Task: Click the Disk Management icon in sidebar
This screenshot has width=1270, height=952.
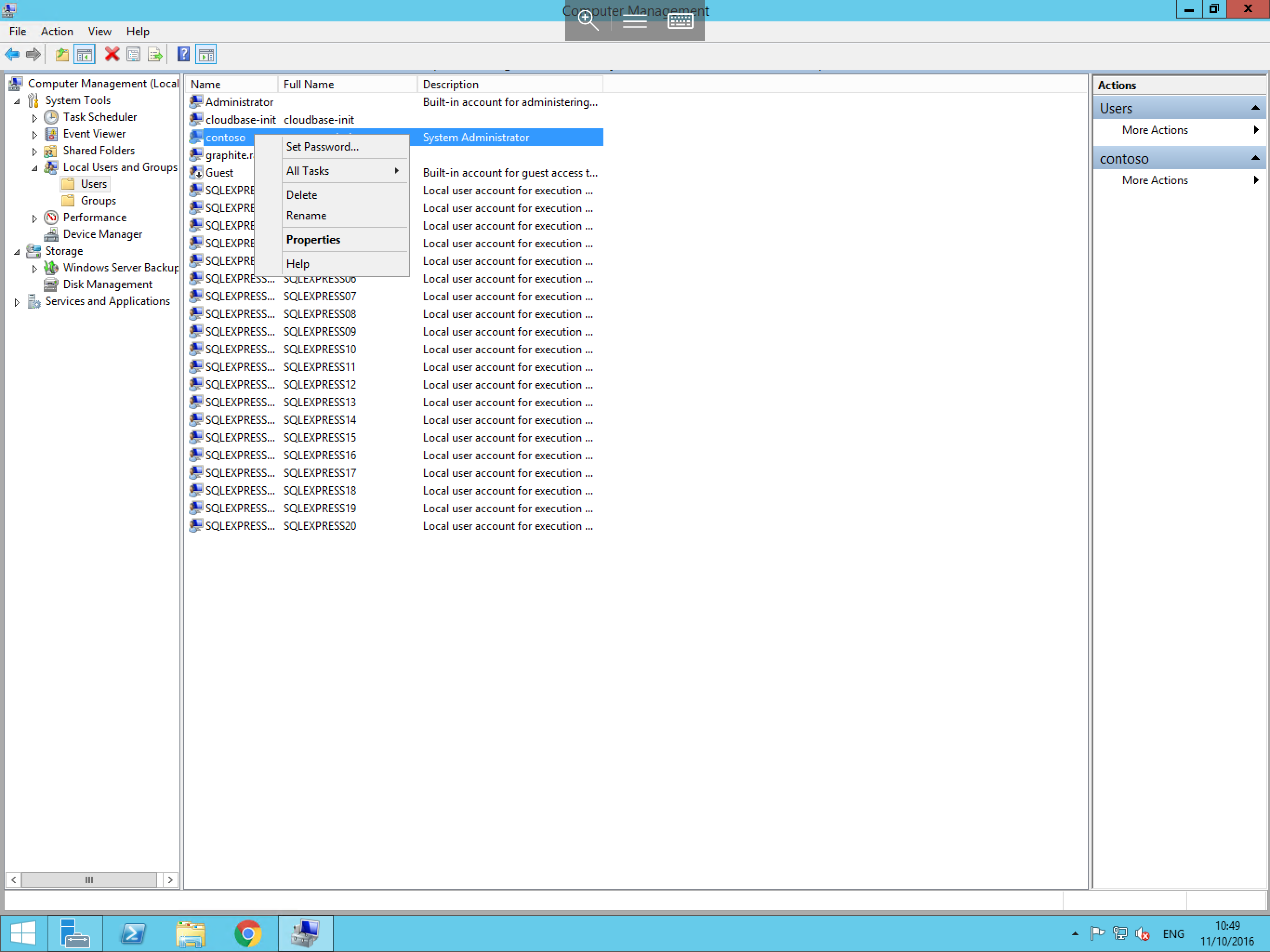Action: [x=51, y=284]
